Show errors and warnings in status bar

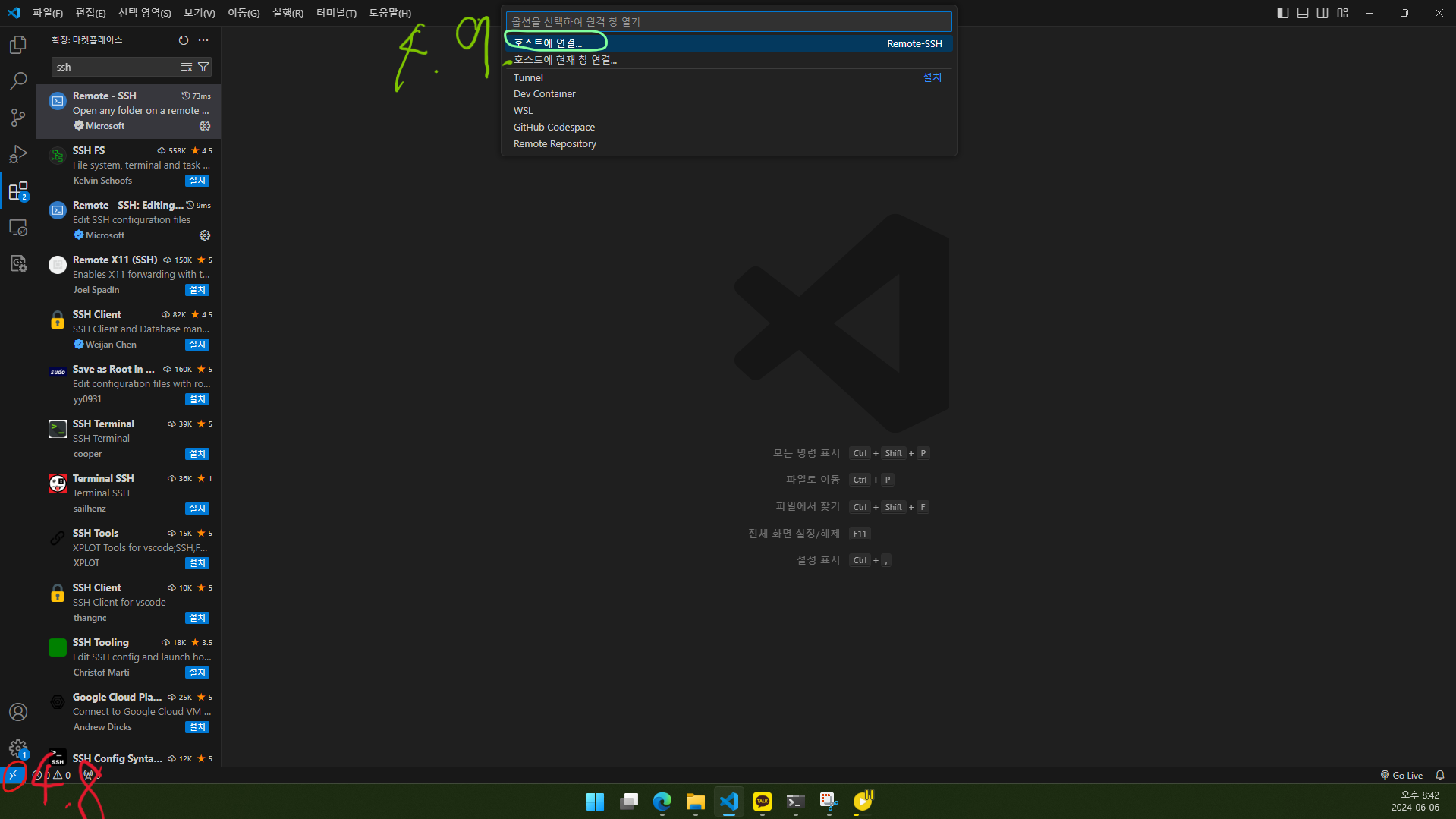[52, 775]
